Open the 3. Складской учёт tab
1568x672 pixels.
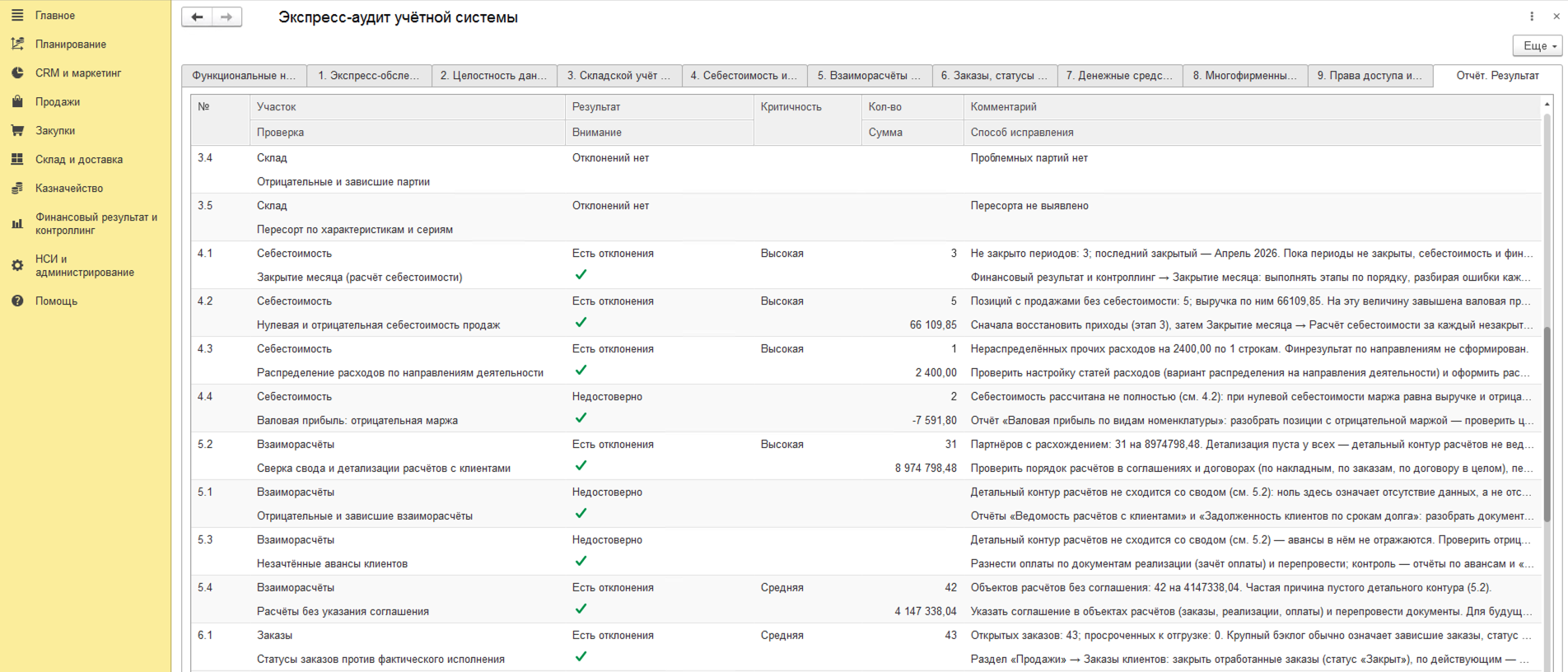coord(619,76)
